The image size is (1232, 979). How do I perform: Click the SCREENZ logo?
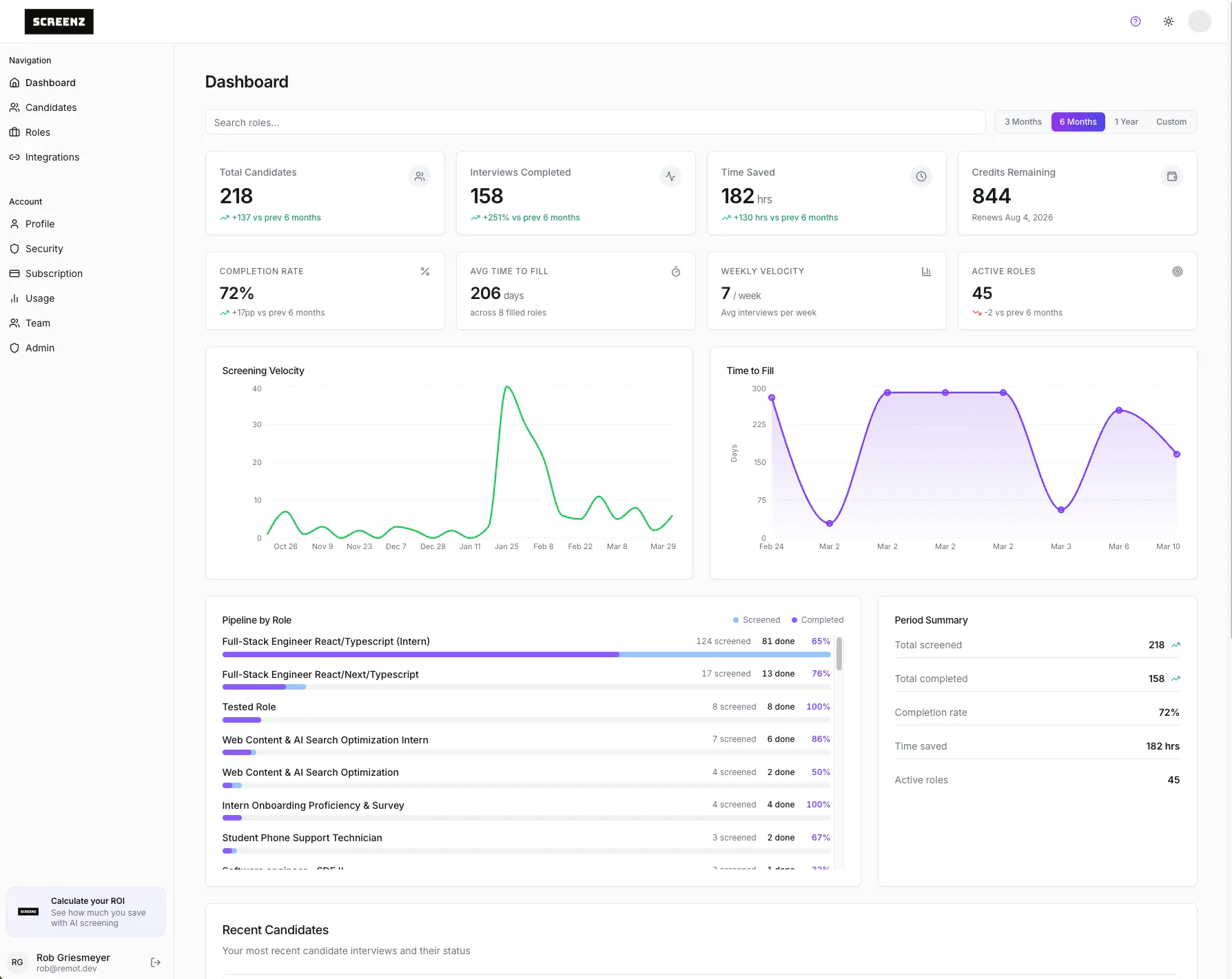59,21
